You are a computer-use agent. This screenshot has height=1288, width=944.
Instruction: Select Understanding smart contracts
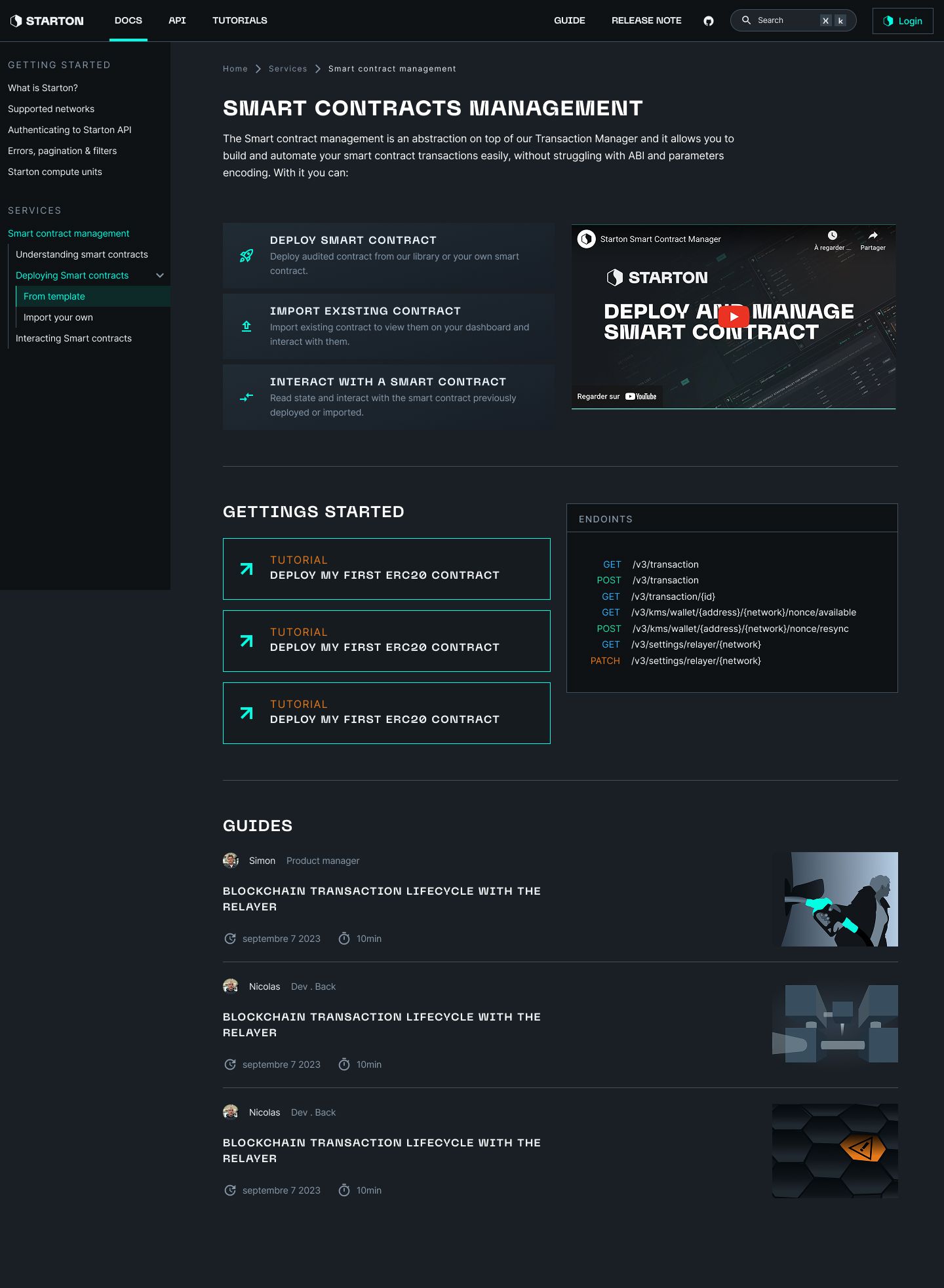82,254
